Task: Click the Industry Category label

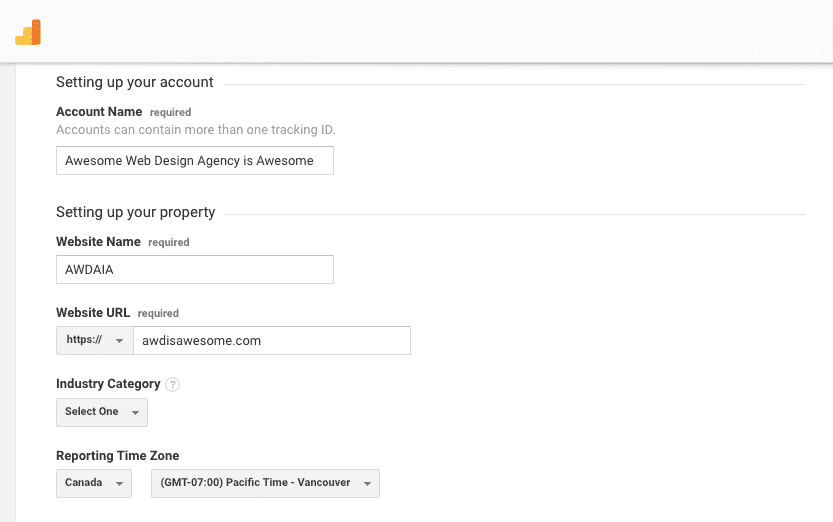Action: [108, 384]
